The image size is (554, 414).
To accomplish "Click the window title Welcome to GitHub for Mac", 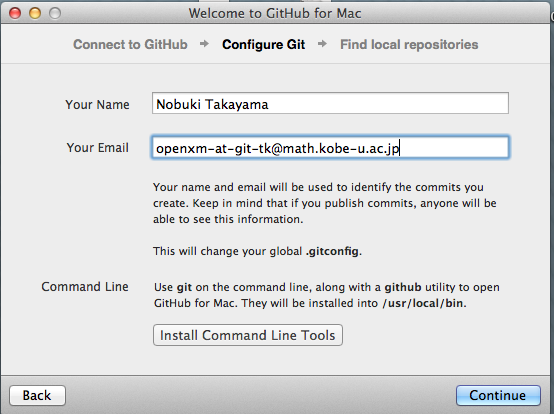I will (275, 13).
